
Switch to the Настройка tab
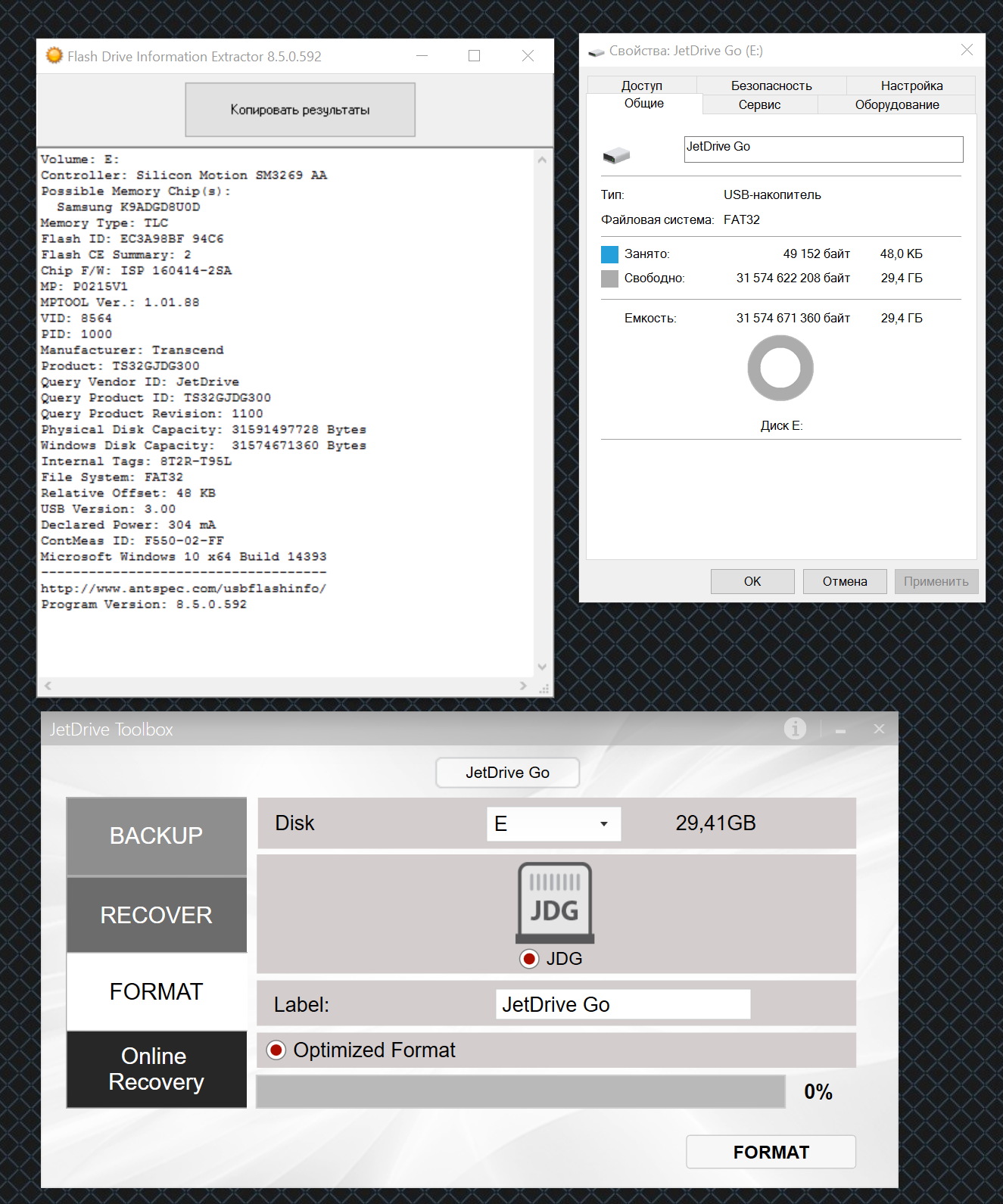(911, 86)
